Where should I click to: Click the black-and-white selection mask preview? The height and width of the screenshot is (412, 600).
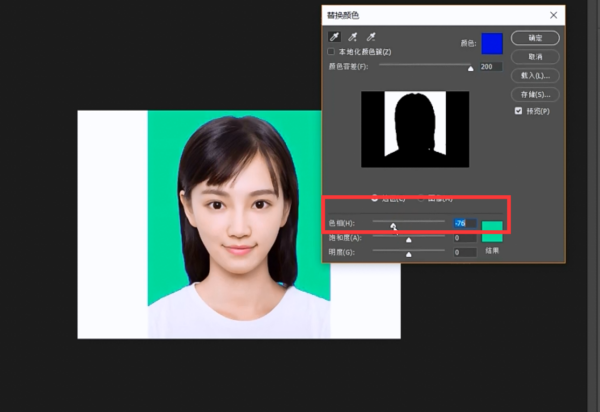pyautogui.click(x=414, y=129)
